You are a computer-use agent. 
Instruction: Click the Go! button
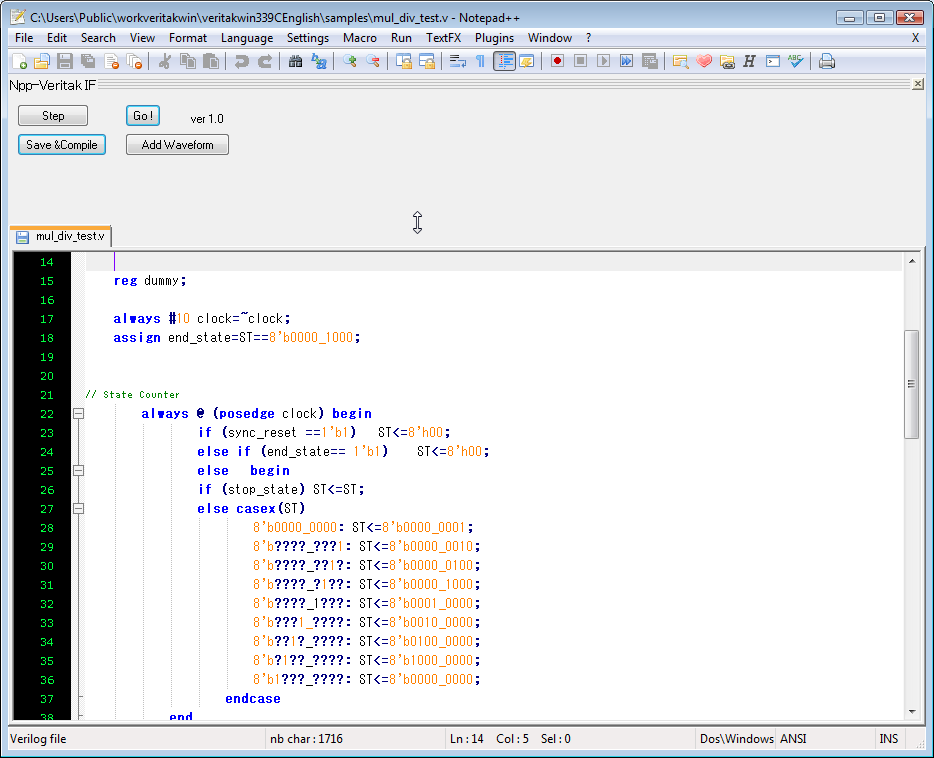pyautogui.click(x=143, y=116)
